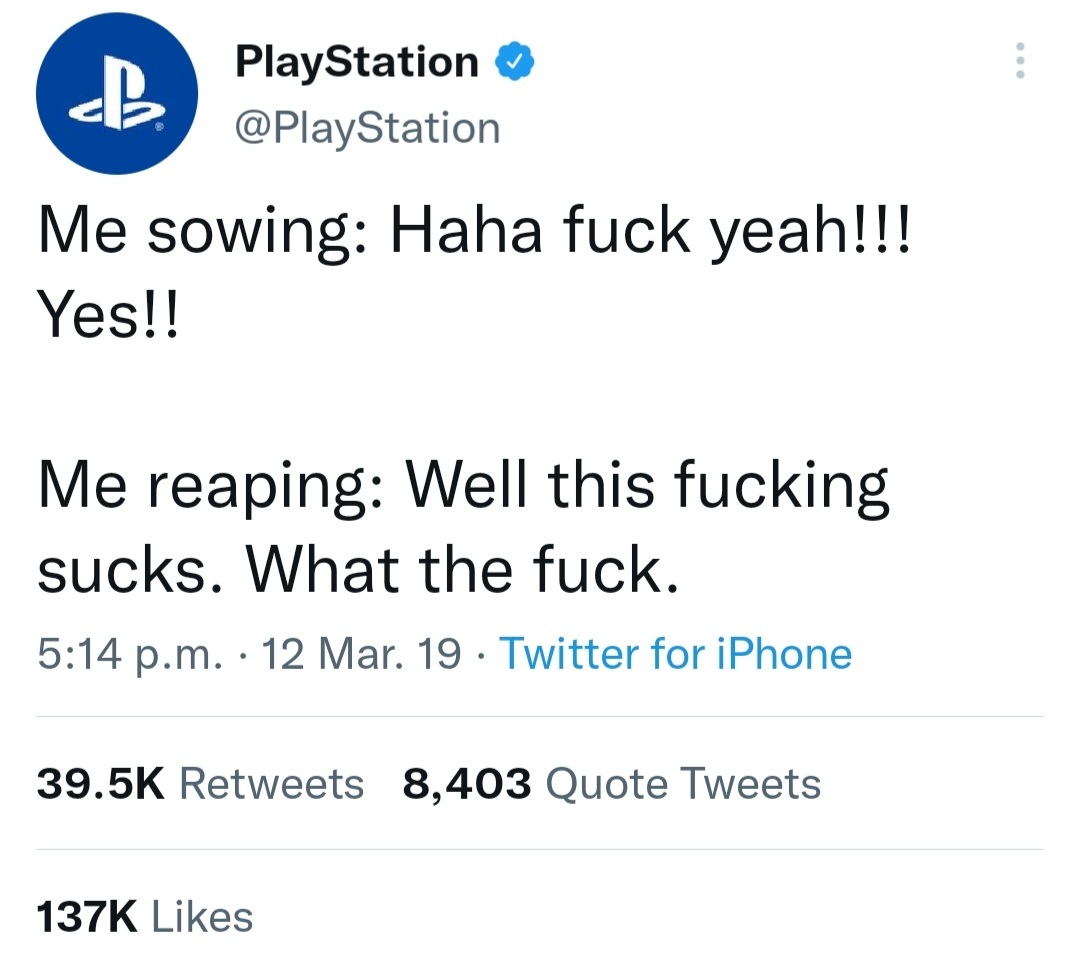View the Retweets list
Viewport: 1080px width, 974px height.
pyautogui.click(x=200, y=784)
